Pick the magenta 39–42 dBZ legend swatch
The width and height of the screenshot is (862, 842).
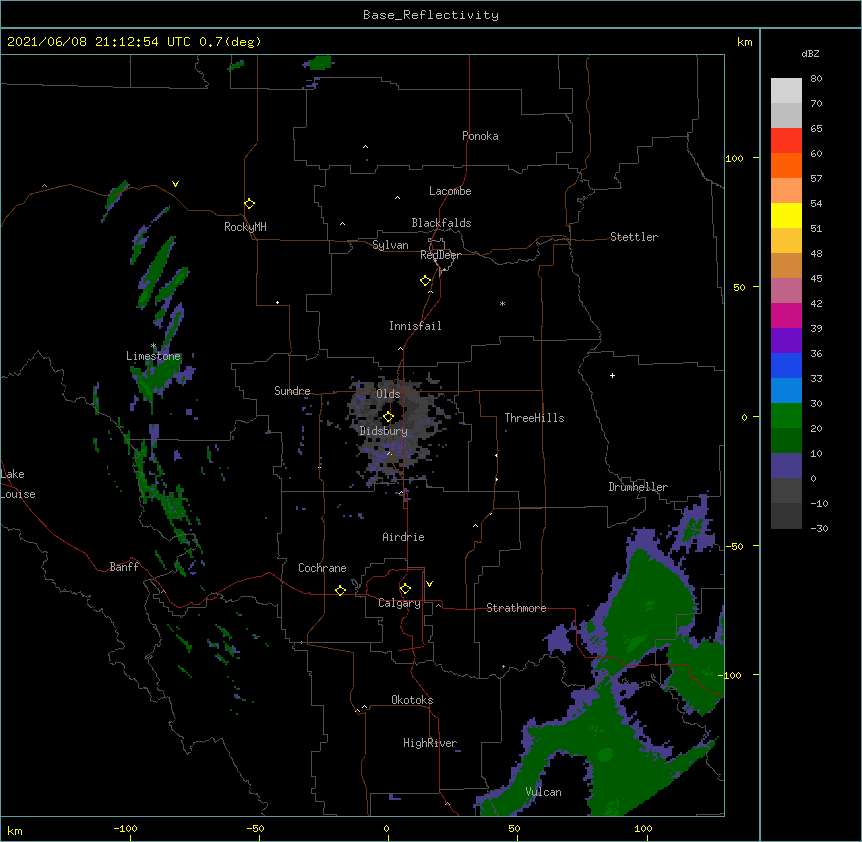[786, 315]
